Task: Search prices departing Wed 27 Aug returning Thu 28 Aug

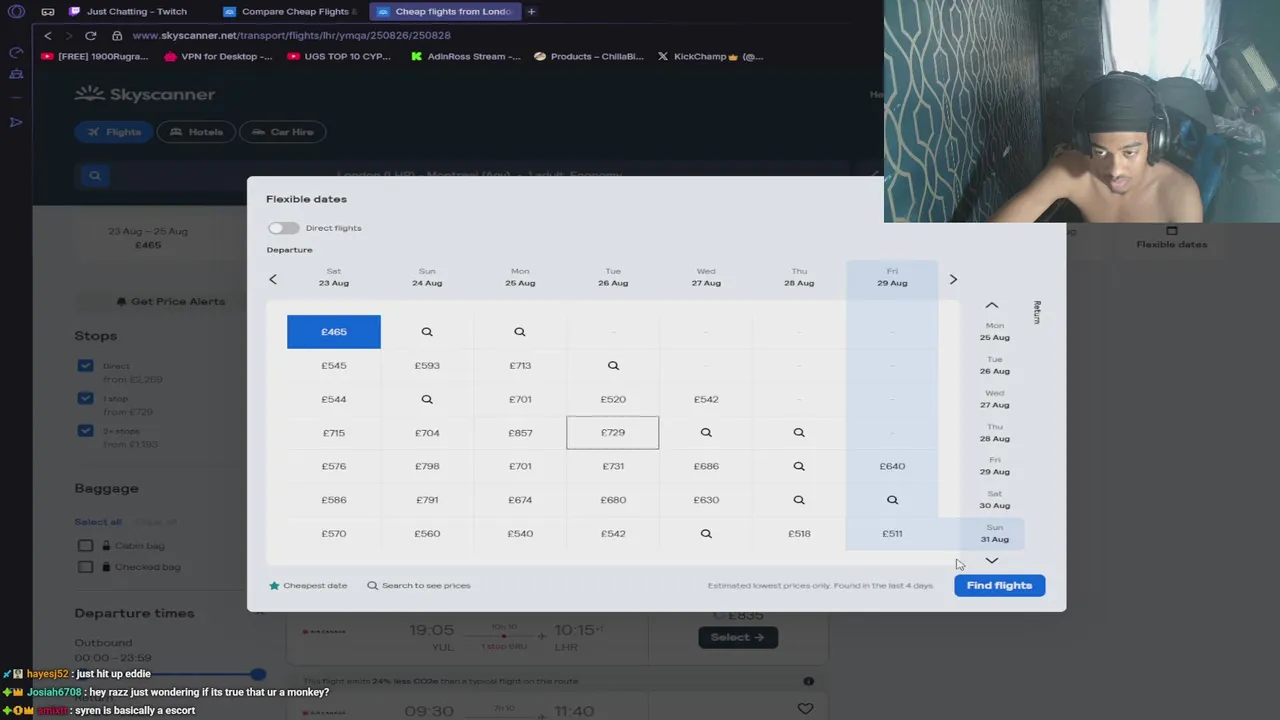Action: click(x=706, y=433)
